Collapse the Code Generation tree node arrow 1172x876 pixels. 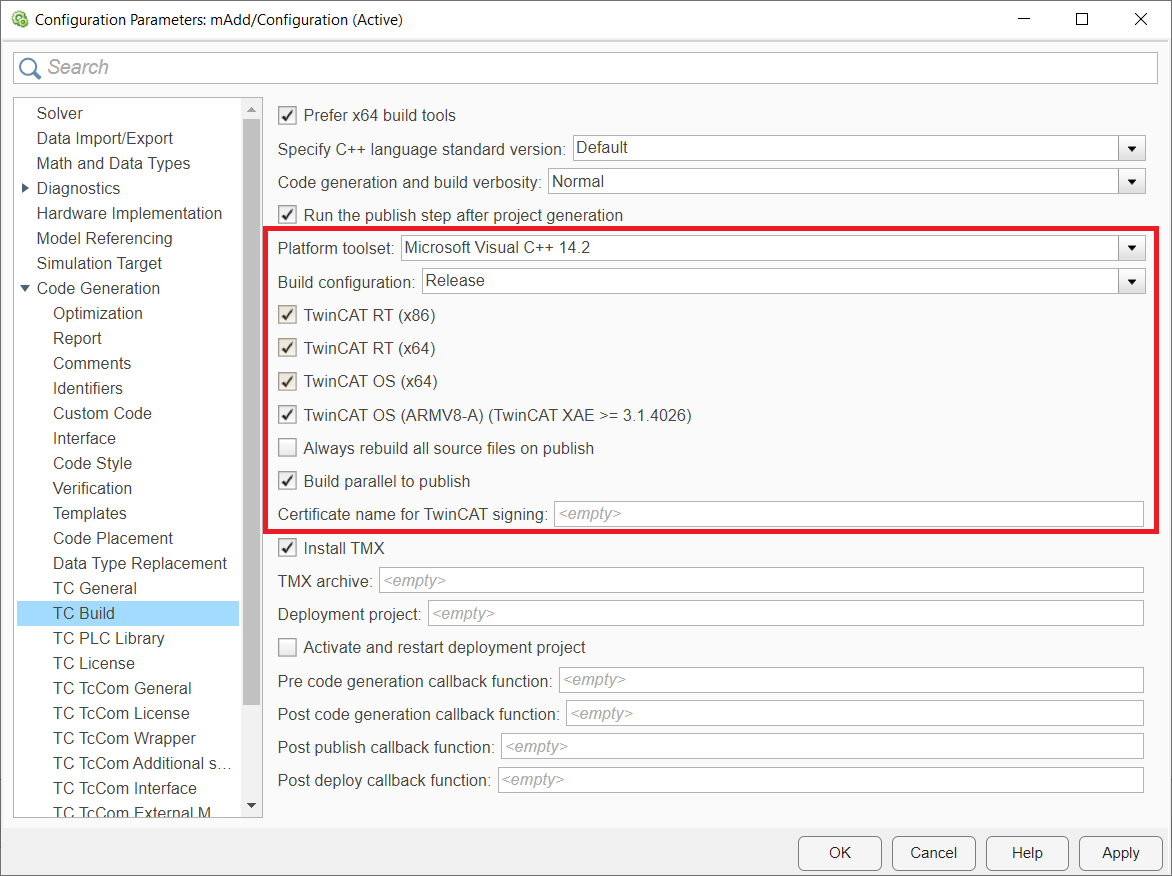coord(25,289)
